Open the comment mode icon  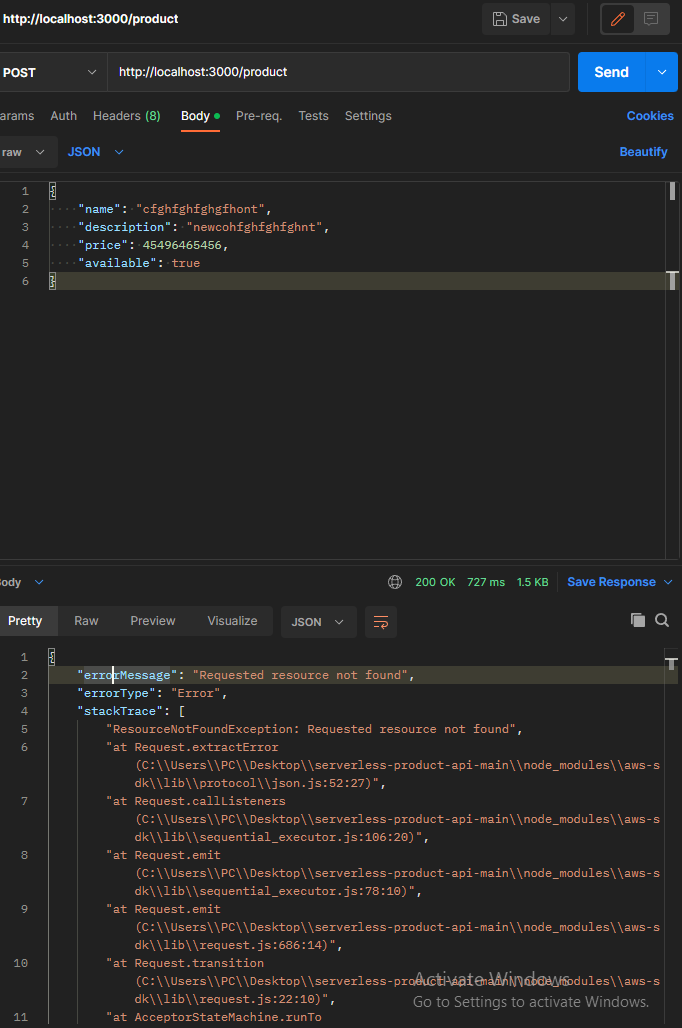(651, 19)
